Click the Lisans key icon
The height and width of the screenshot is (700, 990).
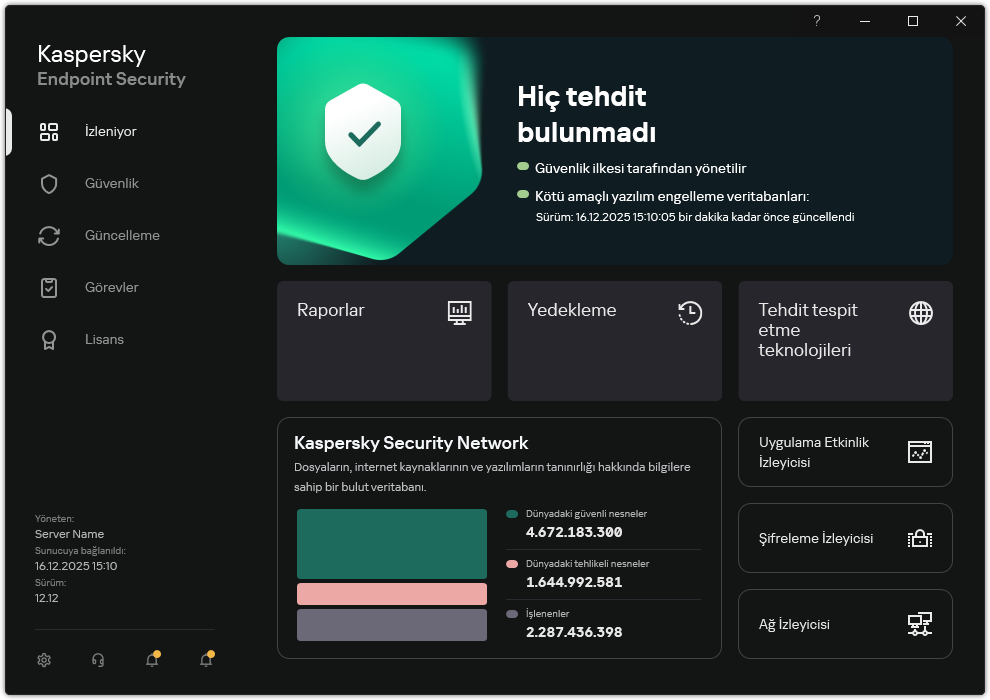pyautogui.click(x=49, y=339)
